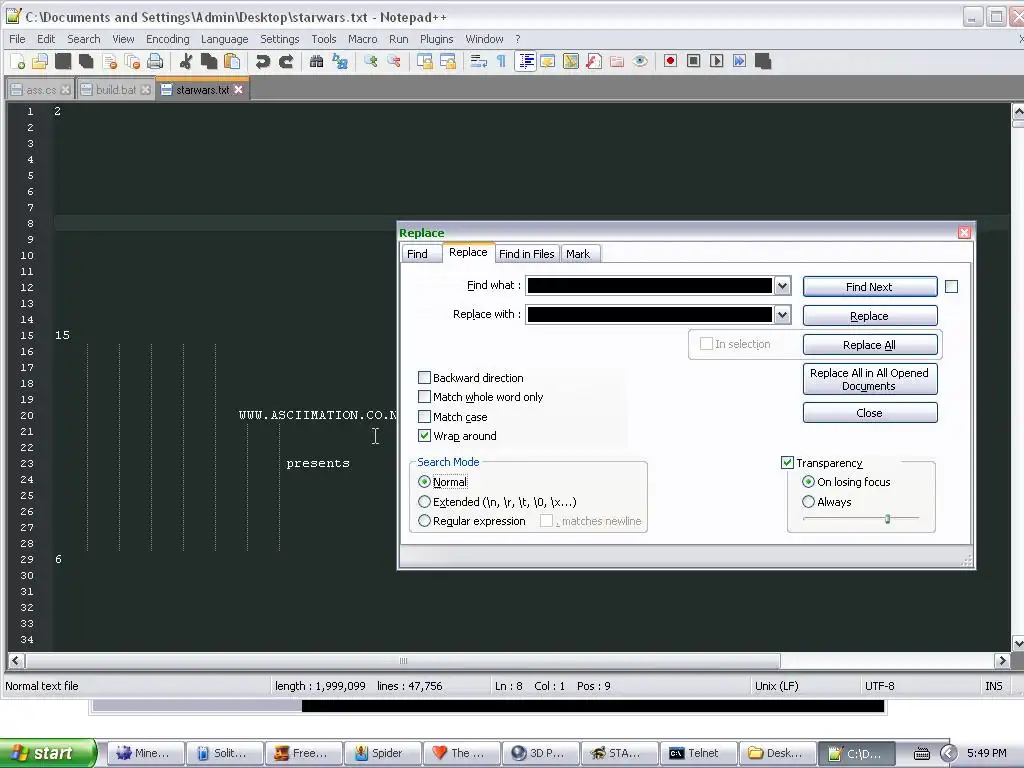Click the Zoom Out toolbar icon

(394, 61)
